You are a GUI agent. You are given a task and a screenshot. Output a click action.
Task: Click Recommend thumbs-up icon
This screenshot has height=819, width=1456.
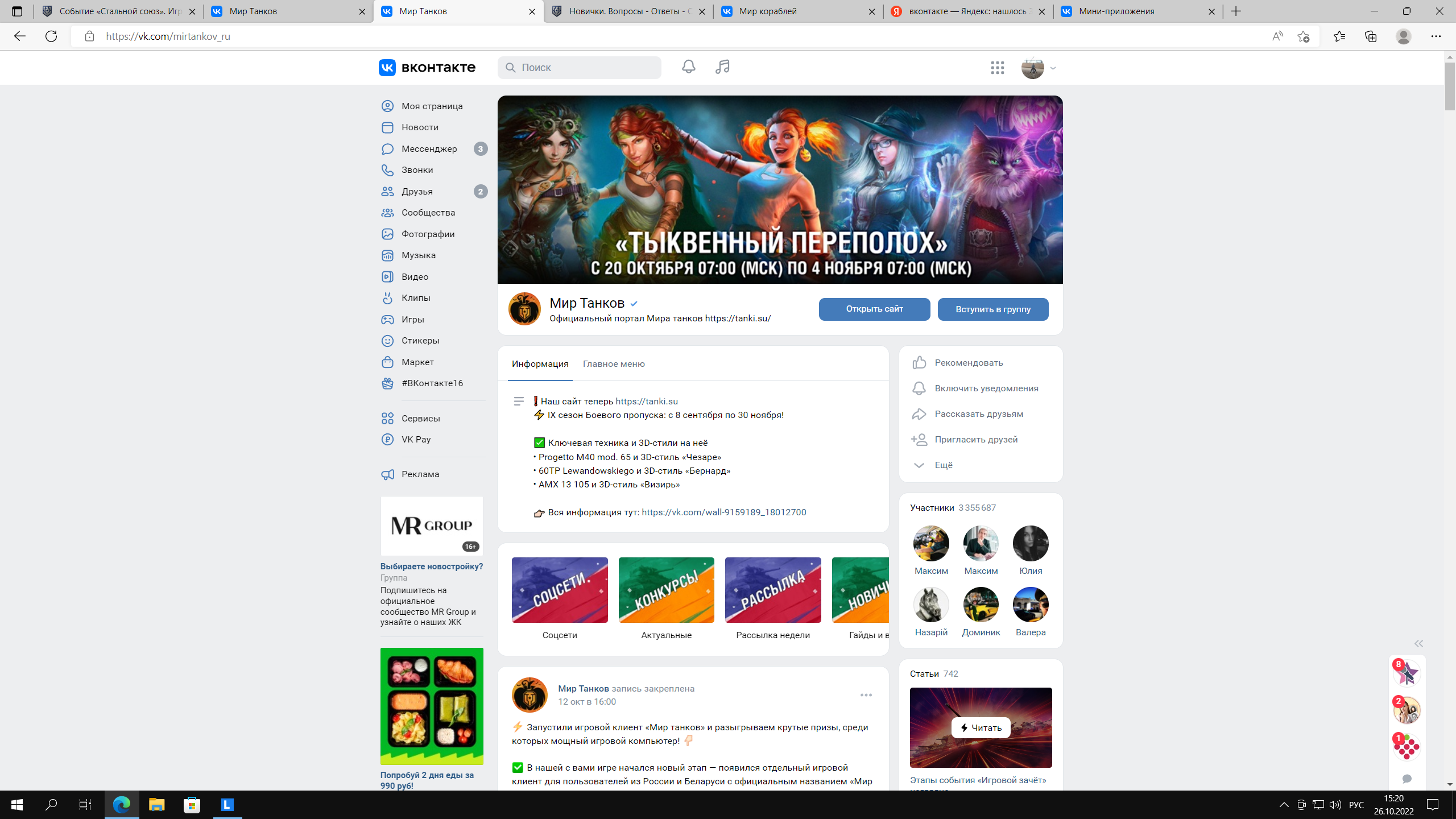919,363
